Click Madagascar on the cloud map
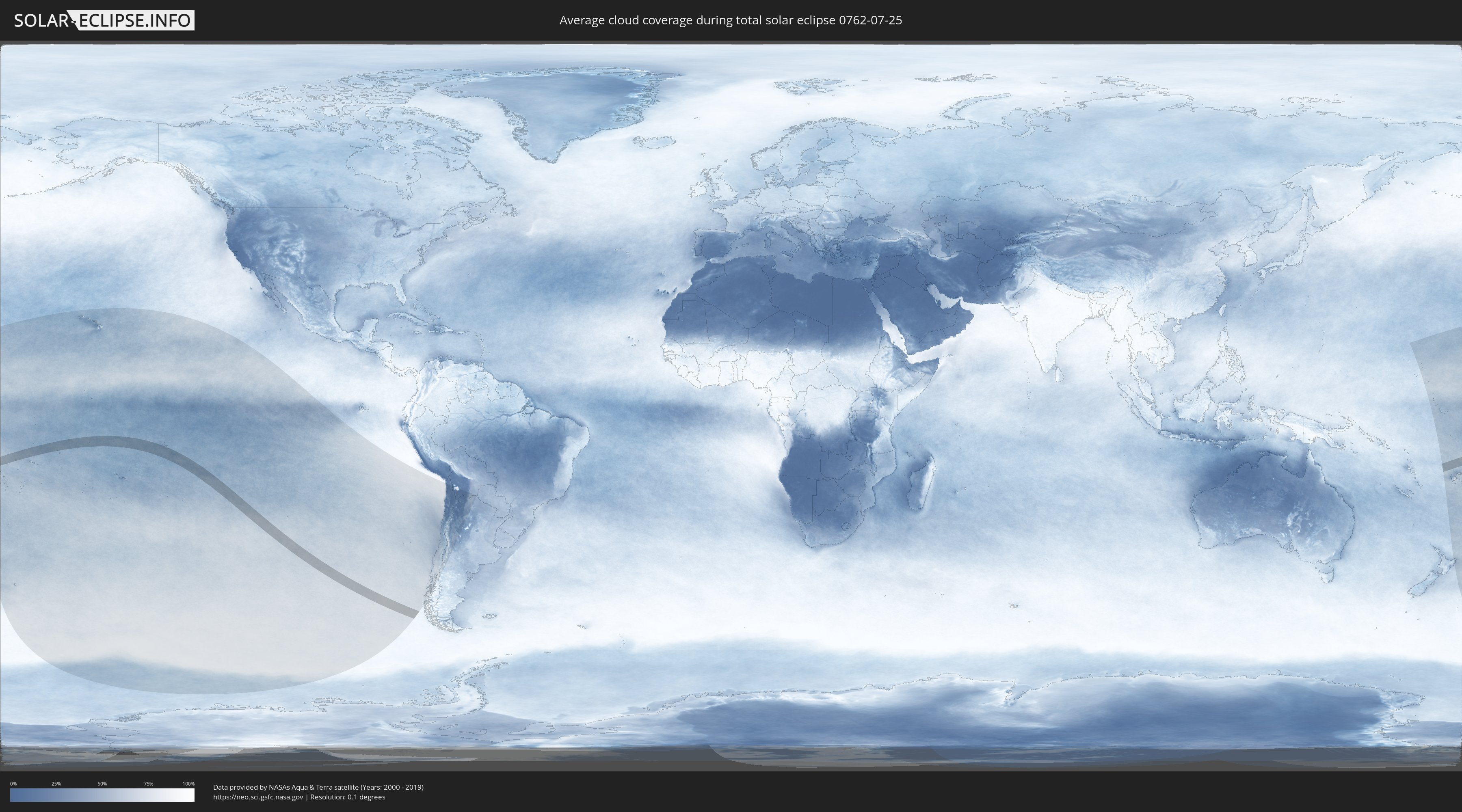Image resolution: width=1462 pixels, height=812 pixels. 921,482
